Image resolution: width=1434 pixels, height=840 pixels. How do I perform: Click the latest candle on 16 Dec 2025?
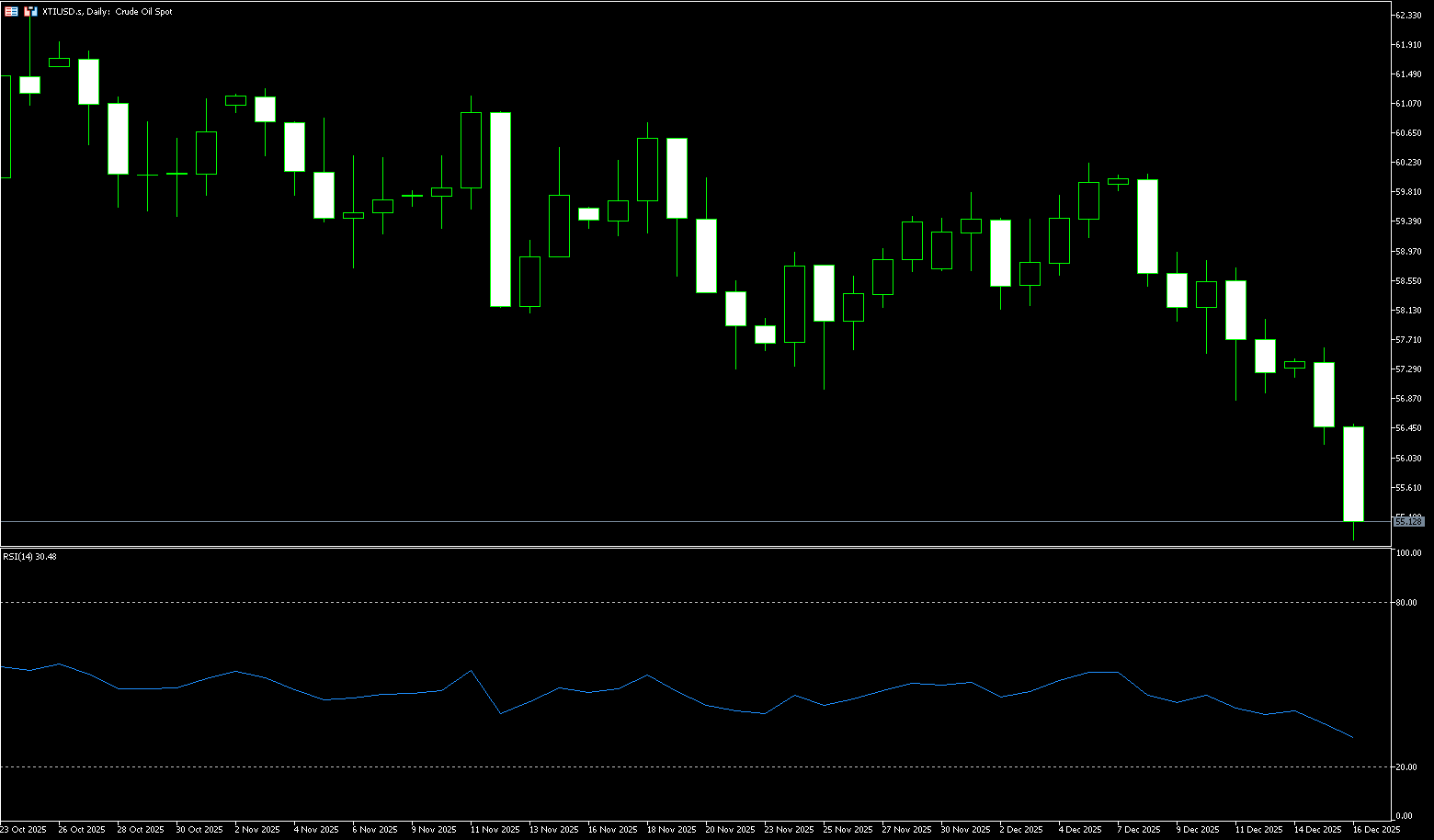point(1353,473)
